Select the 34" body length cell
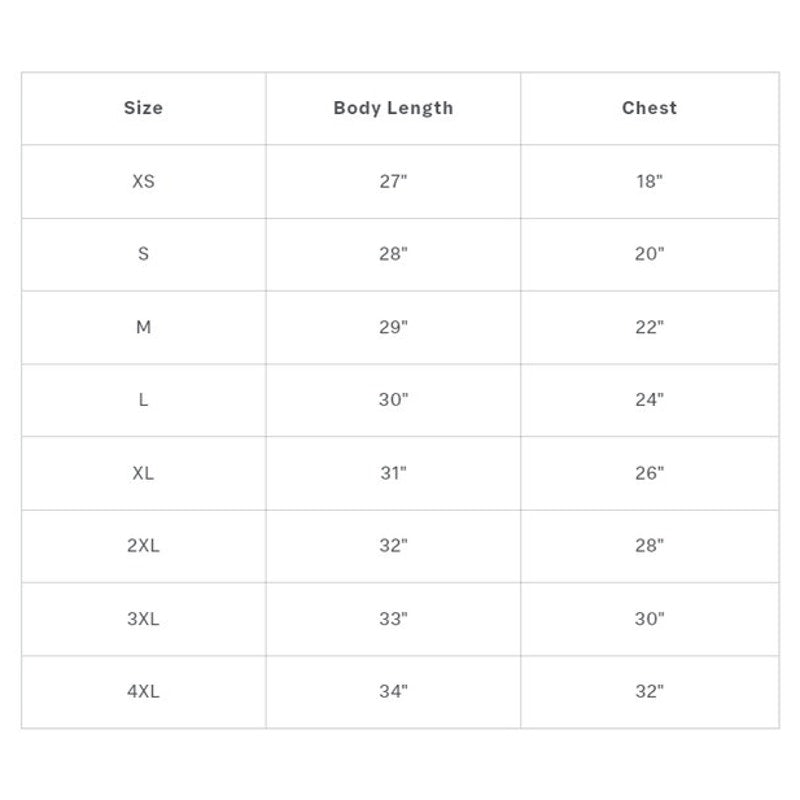This screenshot has width=800, height=800. (x=393, y=692)
